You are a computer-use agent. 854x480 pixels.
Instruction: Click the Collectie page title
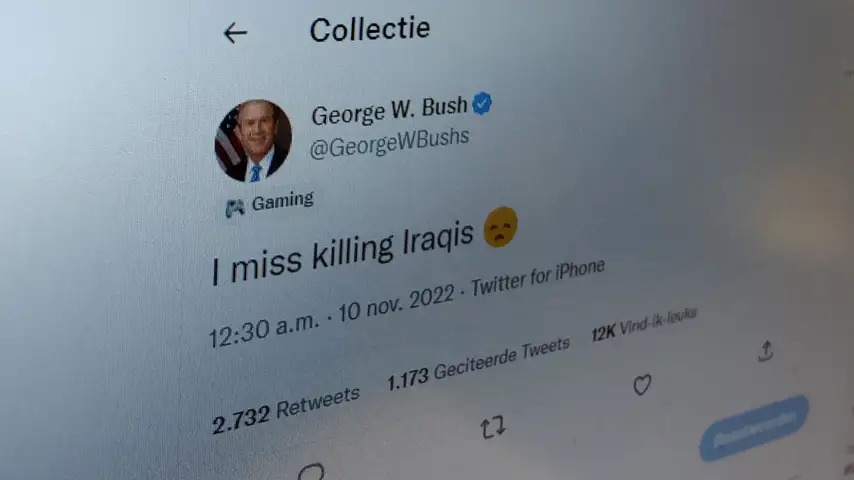point(370,29)
